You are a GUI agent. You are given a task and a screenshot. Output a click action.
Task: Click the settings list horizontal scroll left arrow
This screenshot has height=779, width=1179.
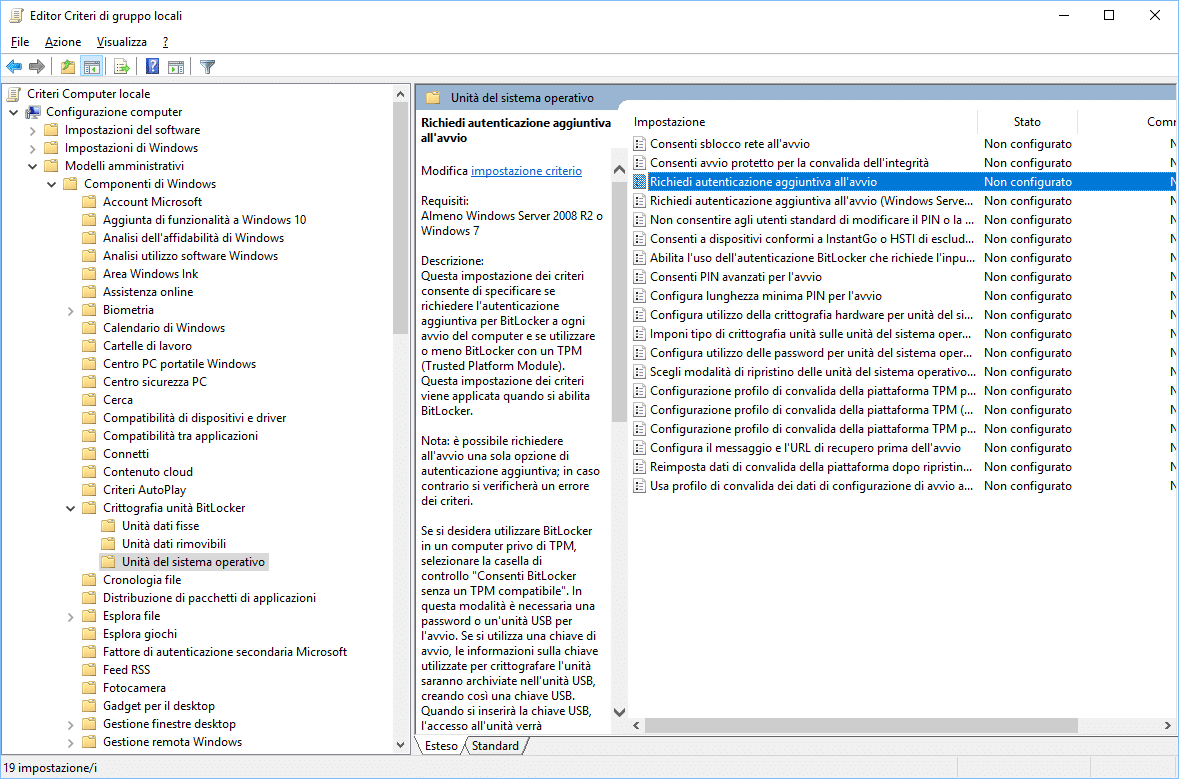pyautogui.click(x=636, y=726)
